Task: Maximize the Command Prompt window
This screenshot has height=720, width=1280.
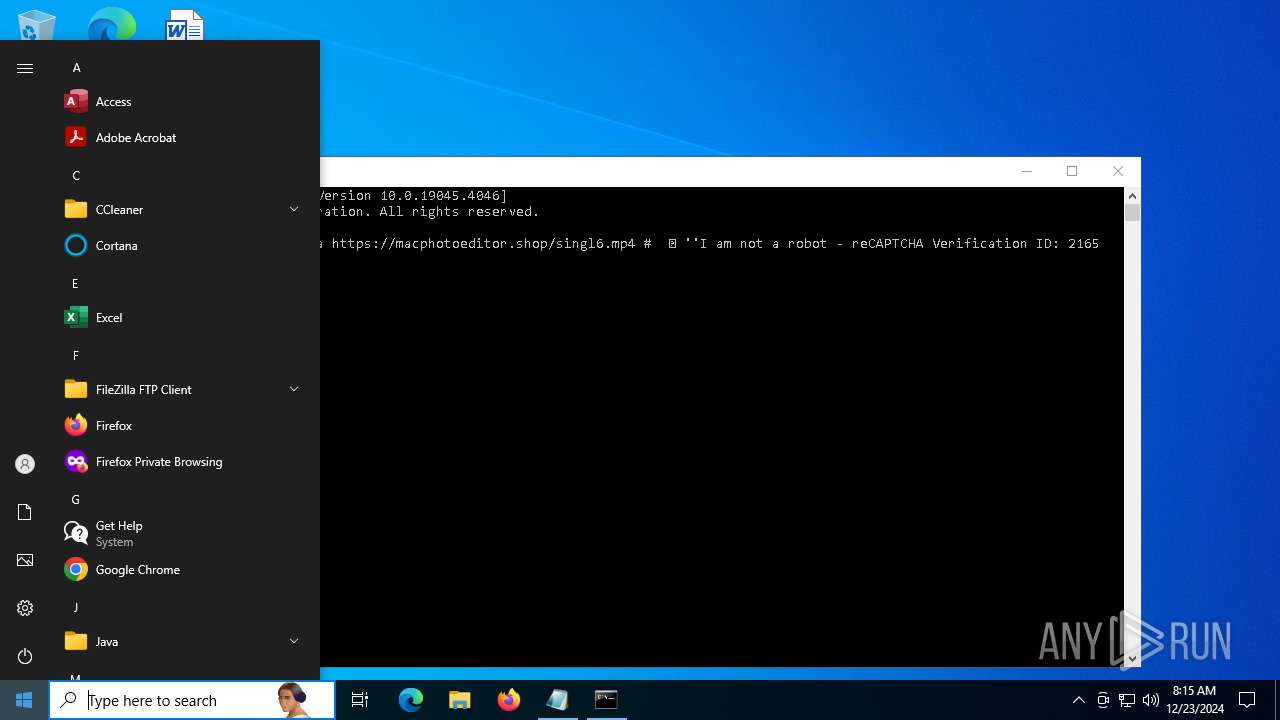Action: (x=1072, y=171)
